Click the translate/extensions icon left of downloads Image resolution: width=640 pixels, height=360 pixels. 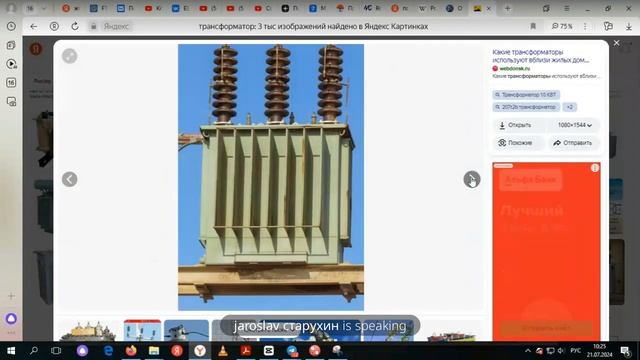click(608, 26)
